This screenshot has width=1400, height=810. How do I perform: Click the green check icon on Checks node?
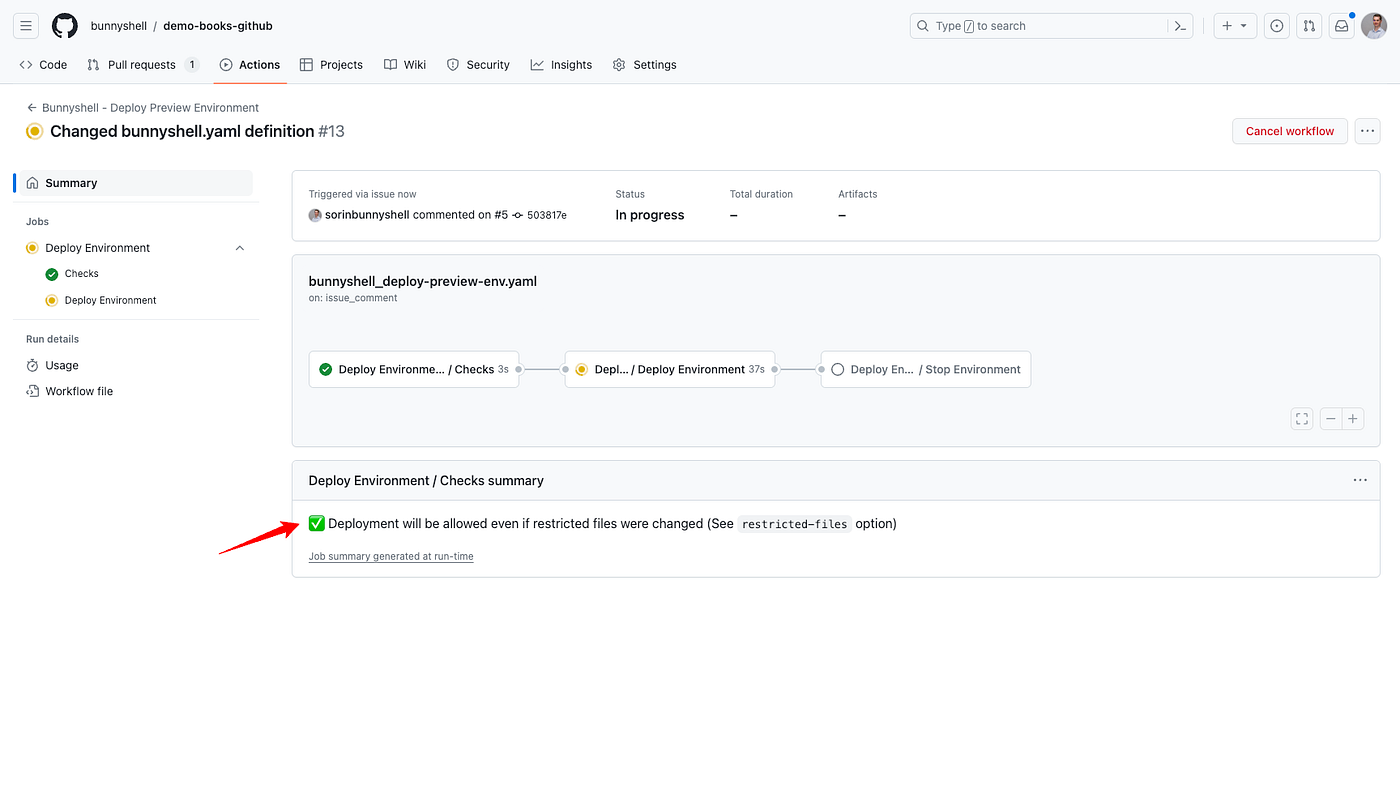click(325, 369)
